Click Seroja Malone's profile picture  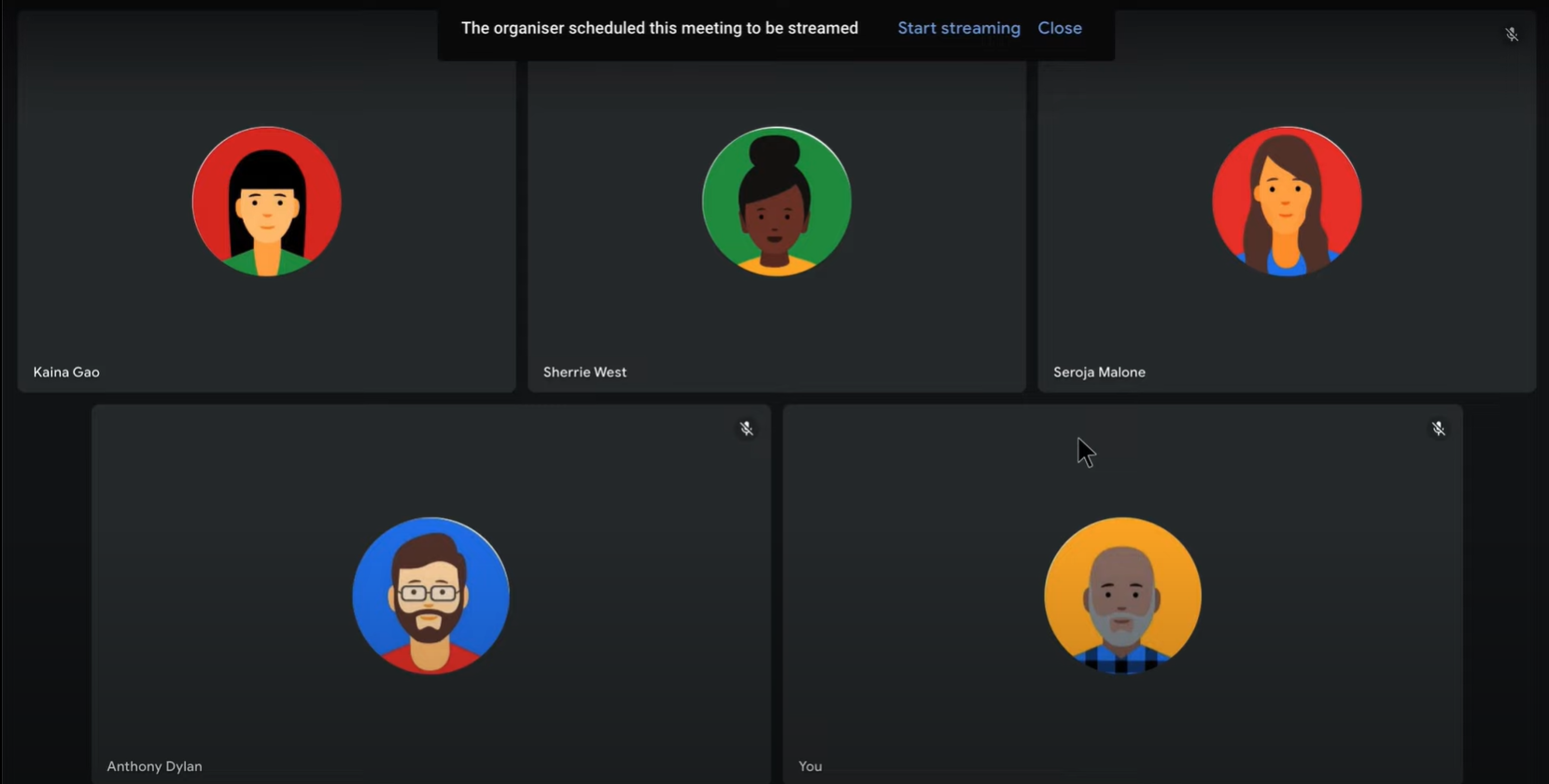pyautogui.click(x=1287, y=202)
